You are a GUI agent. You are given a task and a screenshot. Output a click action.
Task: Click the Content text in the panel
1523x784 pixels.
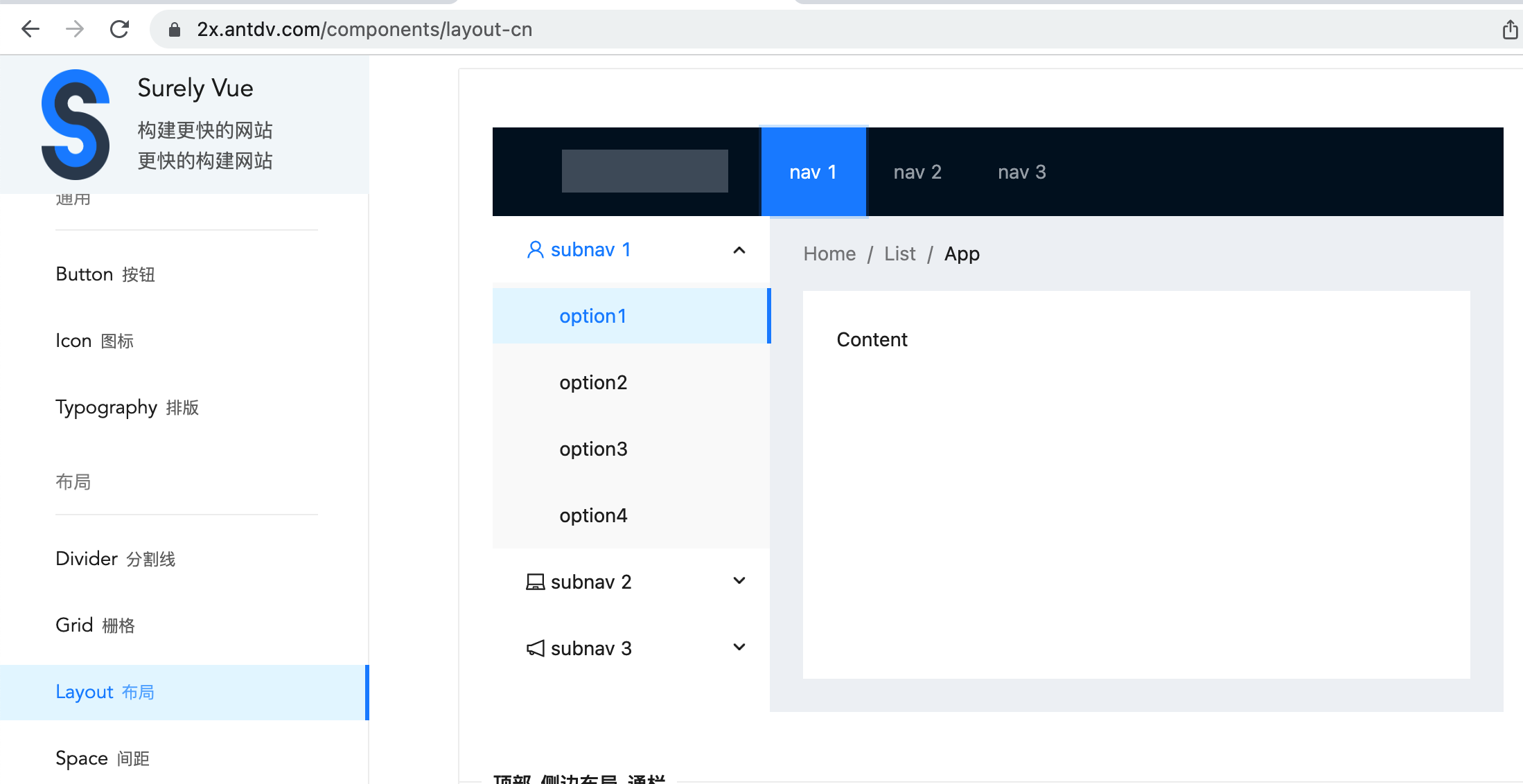pyautogui.click(x=872, y=339)
